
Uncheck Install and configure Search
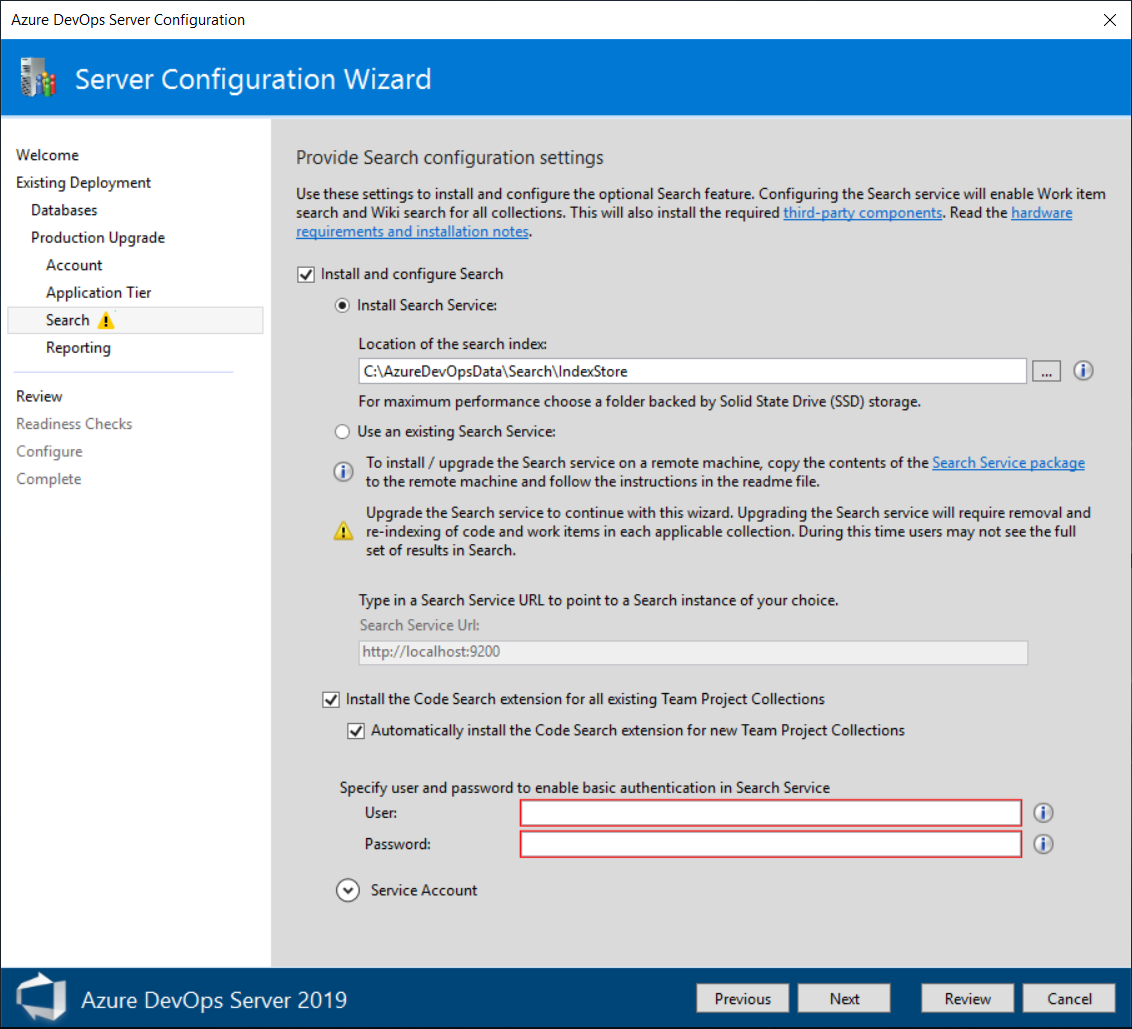(x=306, y=274)
